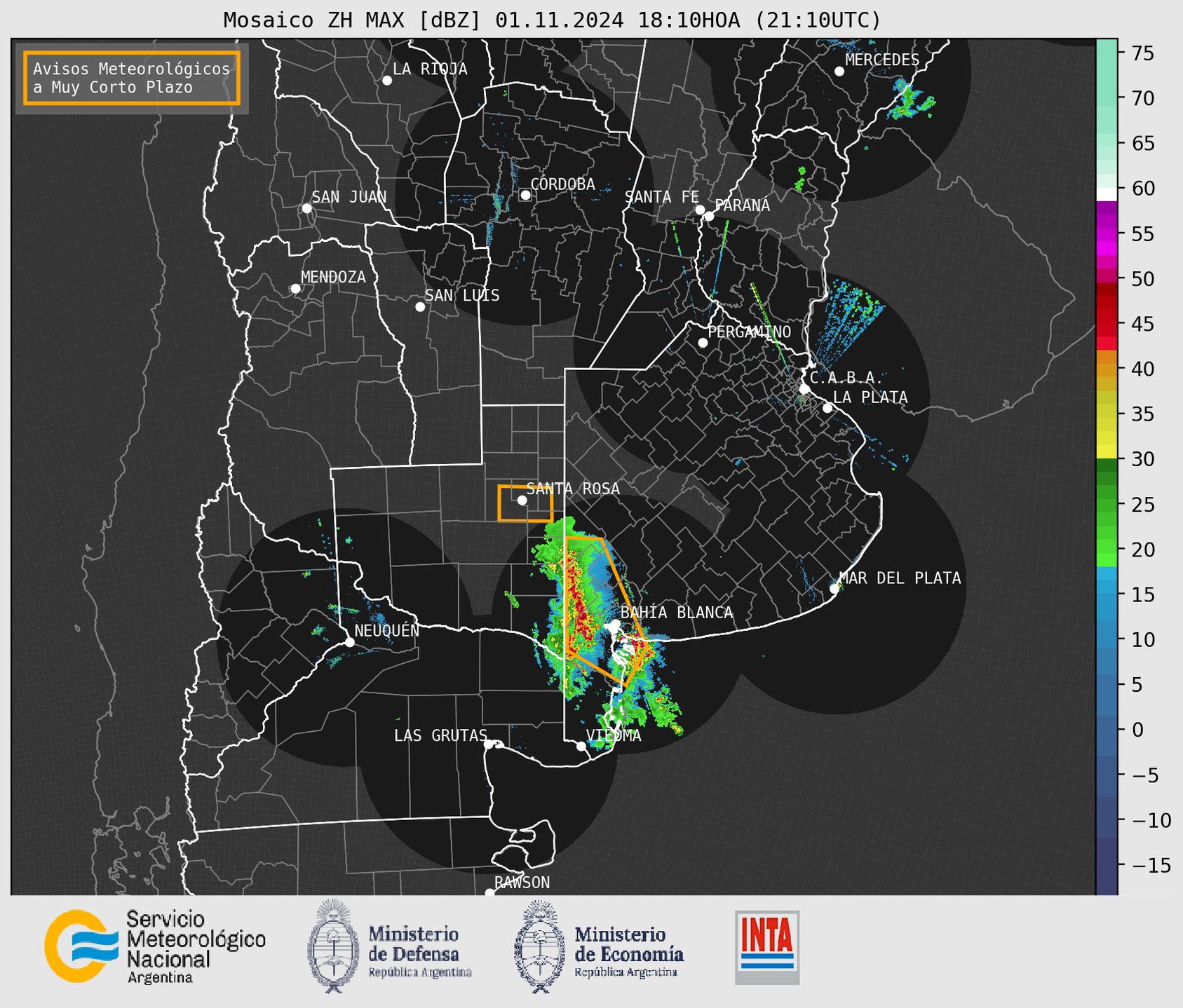Click the red INTA logo
This screenshot has height=1008, width=1183.
pyautogui.click(x=767, y=947)
